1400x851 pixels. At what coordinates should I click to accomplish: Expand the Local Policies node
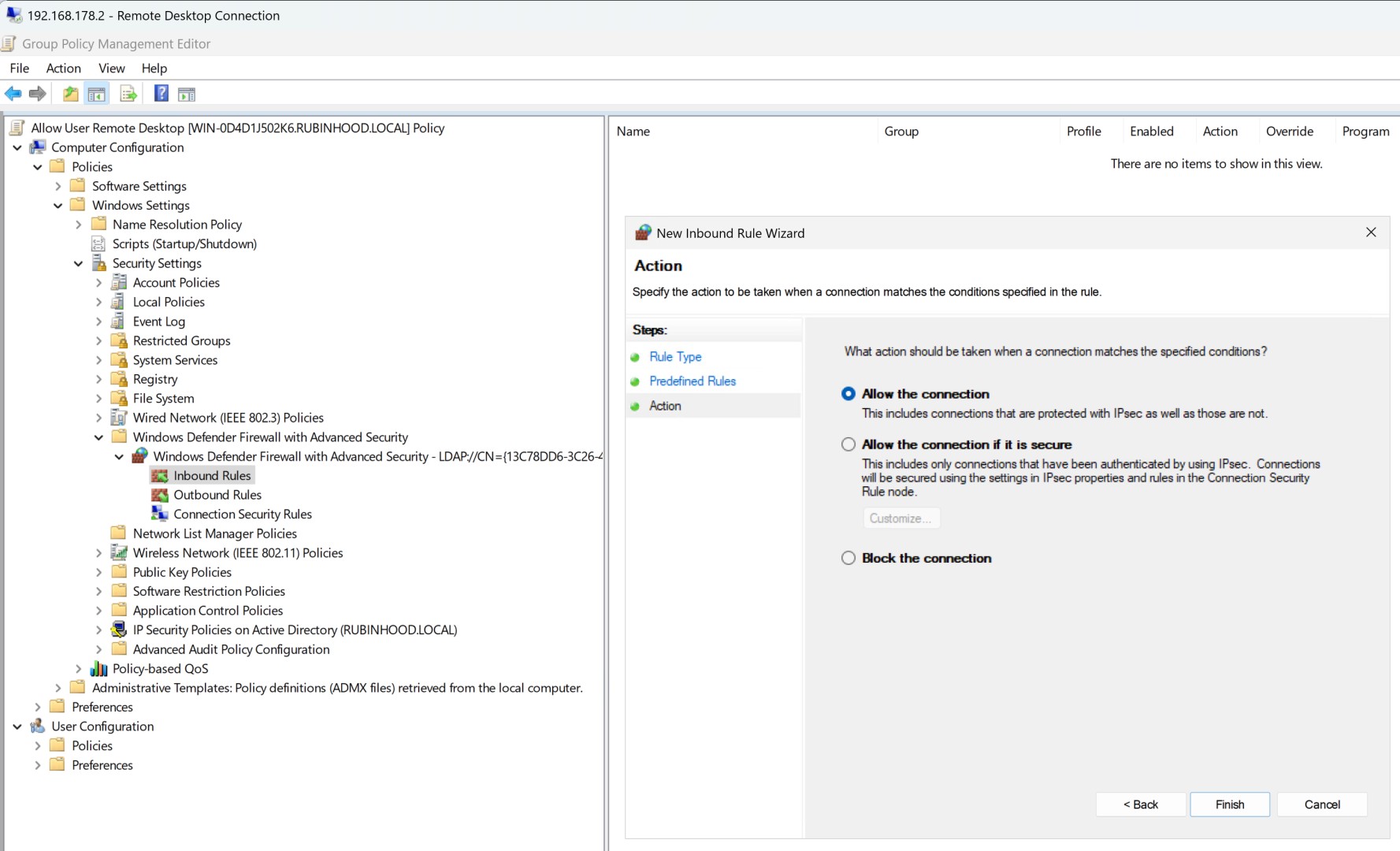tap(99, 302)
